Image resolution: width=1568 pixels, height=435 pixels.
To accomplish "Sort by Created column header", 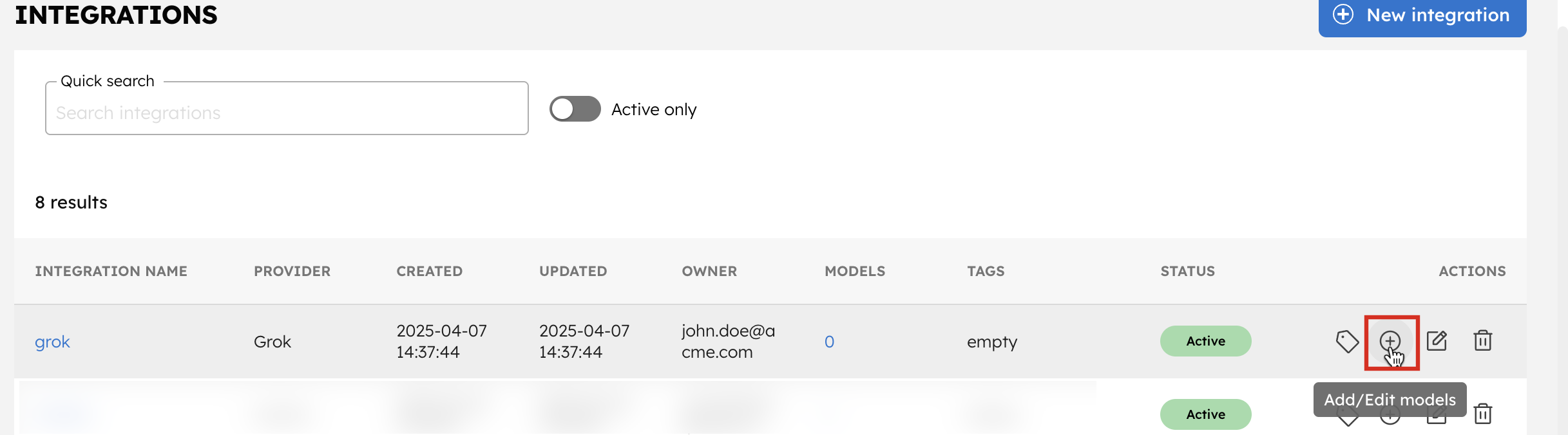I will tap(429, 272).
